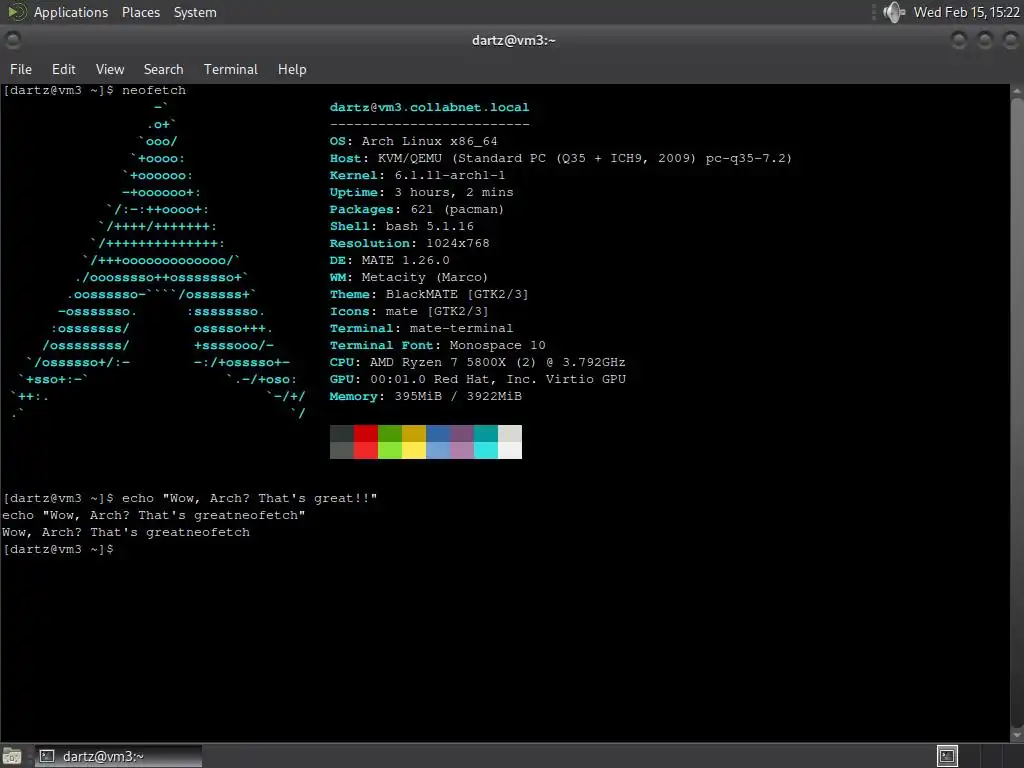Screen dimensions: 1024x768
Task: Click the terminal icon in the taskbar button
Action: pos(47,756)
